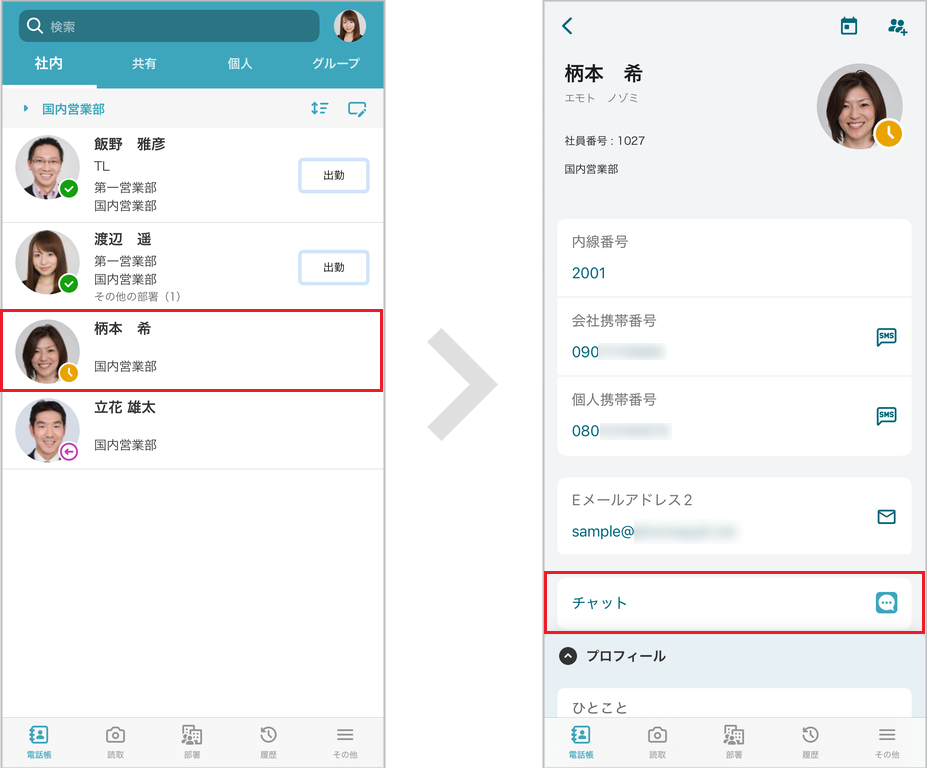This screenshot has width=927, height=768.
Task: Click the add-contact people icon
Action: pyautogui.click(x=897, y=26)
